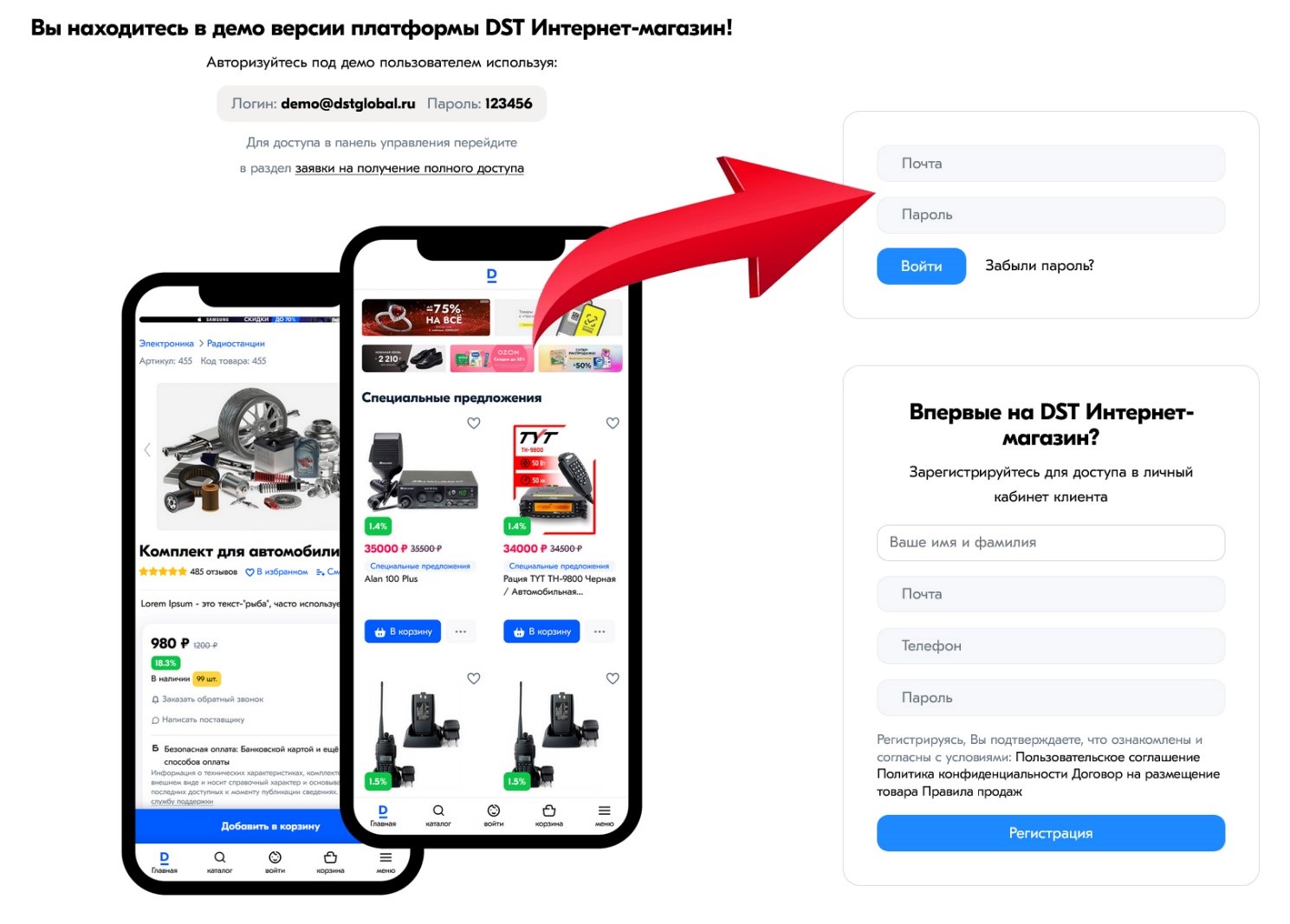The width and height of the screenshot is (1290, 924).
Task: Open the Пользовательское соглашение link
Action: [1107, 757]
